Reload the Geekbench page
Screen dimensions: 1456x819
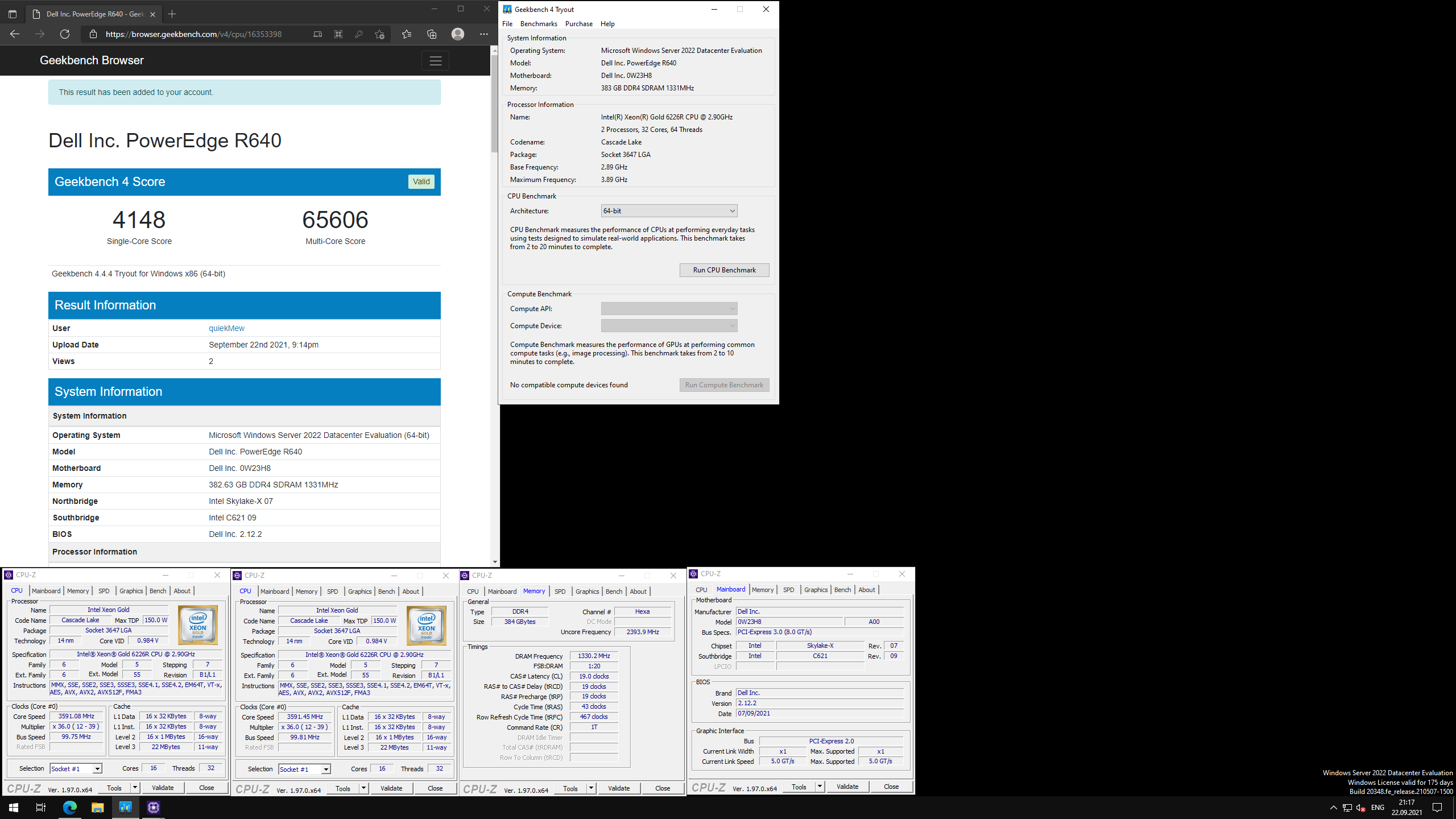(65, 34)
